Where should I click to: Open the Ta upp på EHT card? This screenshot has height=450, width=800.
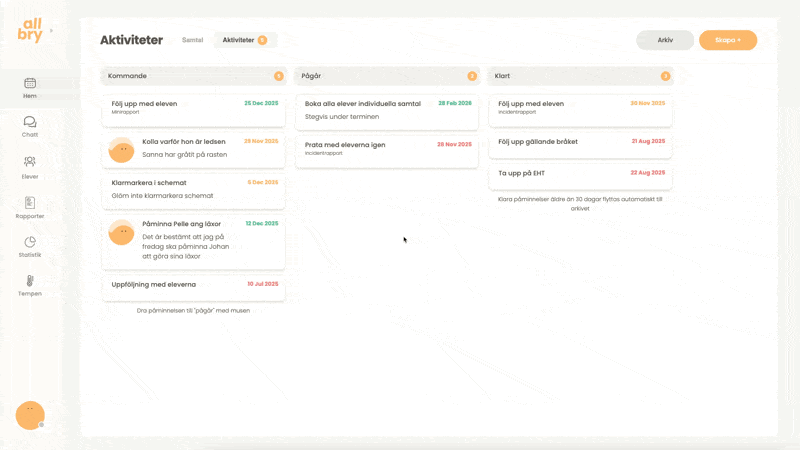coord(580,177)
